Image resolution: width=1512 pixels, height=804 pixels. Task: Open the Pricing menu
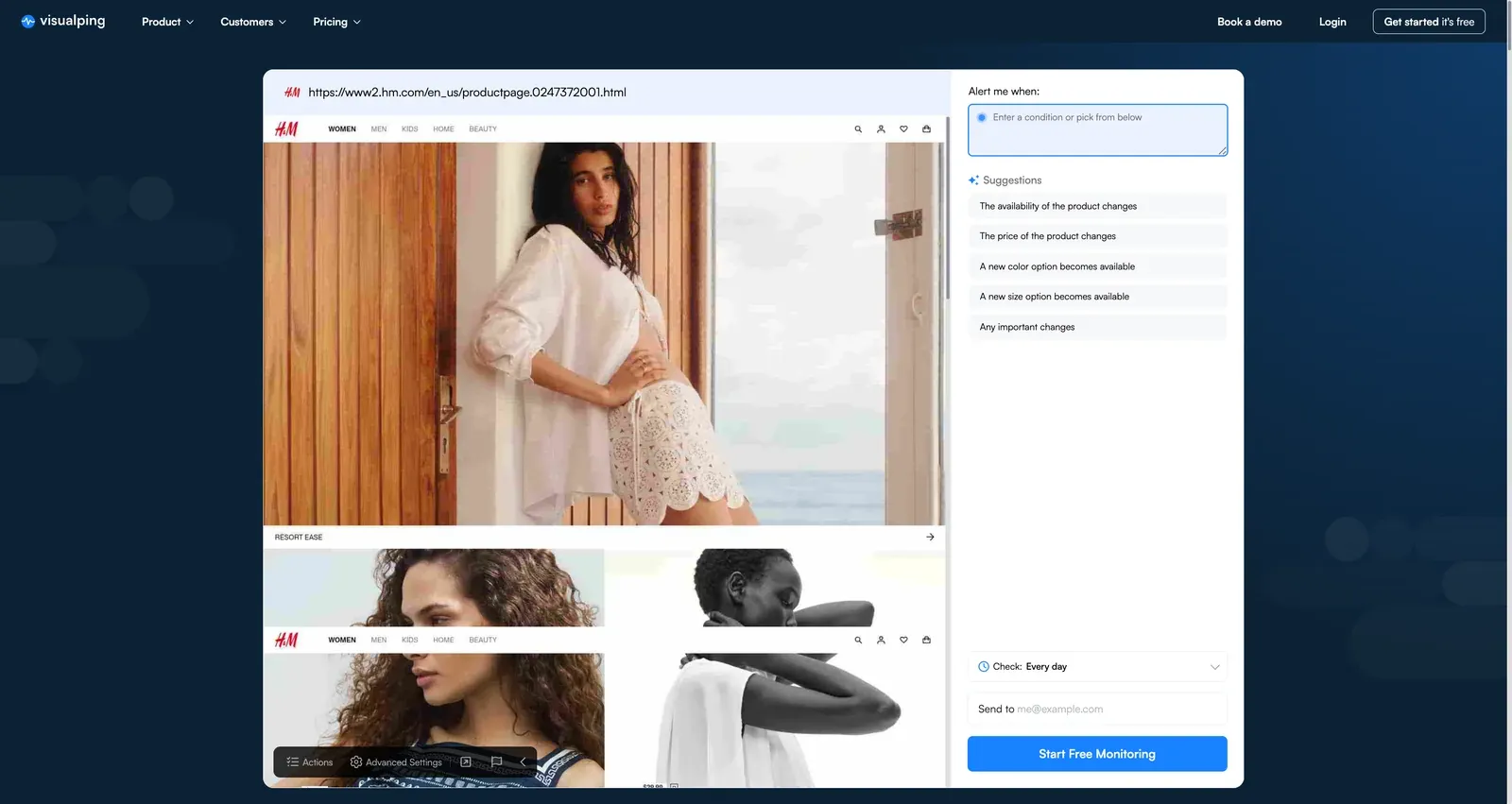click(336, 22)
